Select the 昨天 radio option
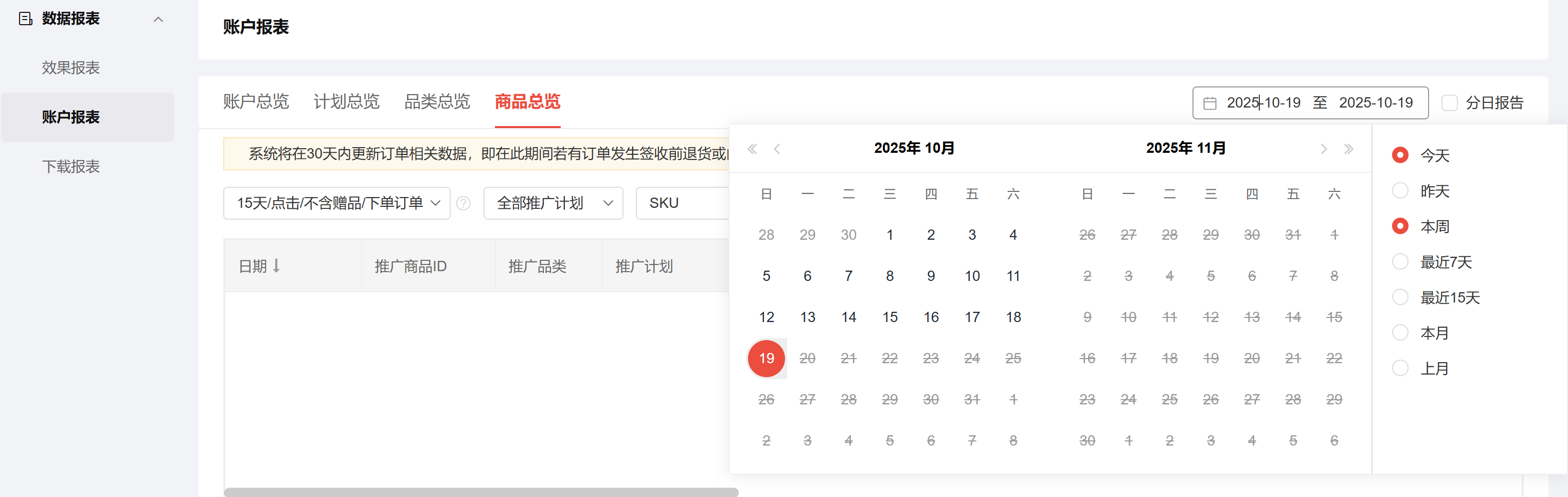Viewport: 1568px width, 497px height. (x=1400, y=191)
